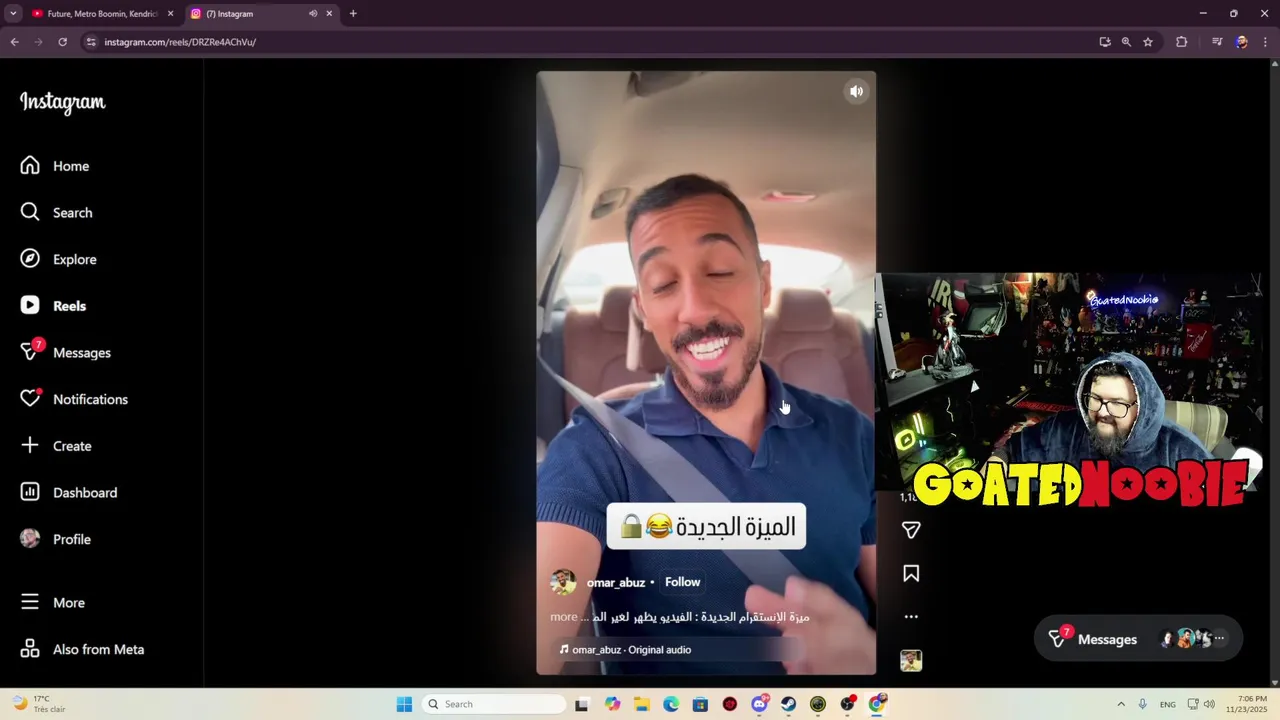Image resolution: width=1280 pixels, height=720 pixels.
Task: Launch Copilot from the taskbar
Action: pyautogui.click(x=612, y=704)
